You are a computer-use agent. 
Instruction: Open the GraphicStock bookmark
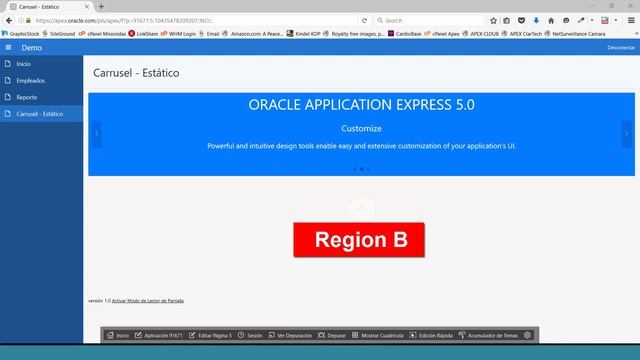click(x=20, y=34)
